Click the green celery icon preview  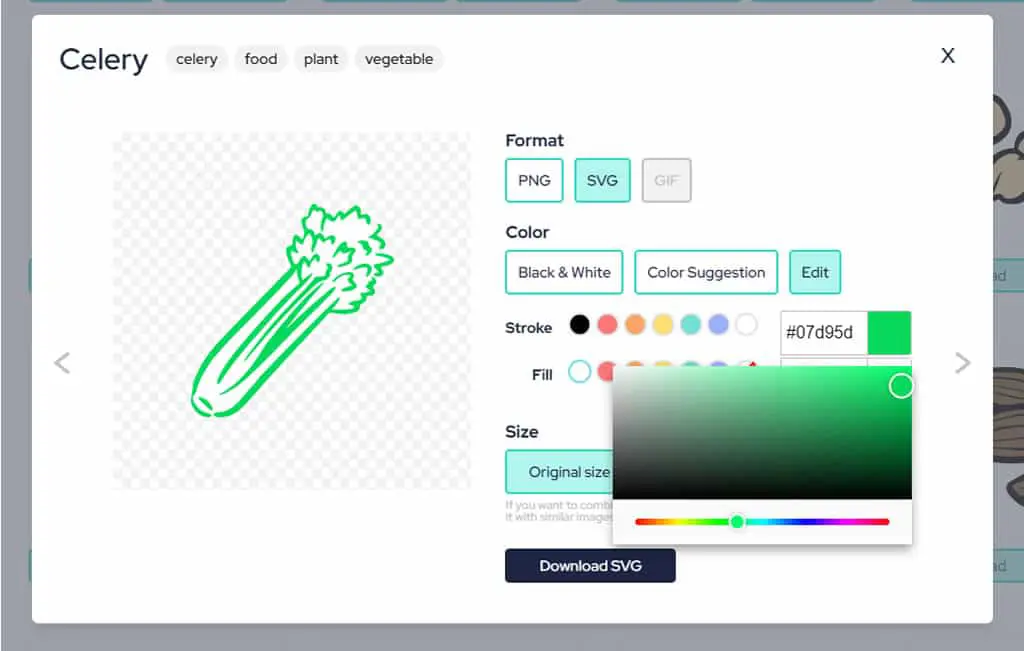click(291, 311)
